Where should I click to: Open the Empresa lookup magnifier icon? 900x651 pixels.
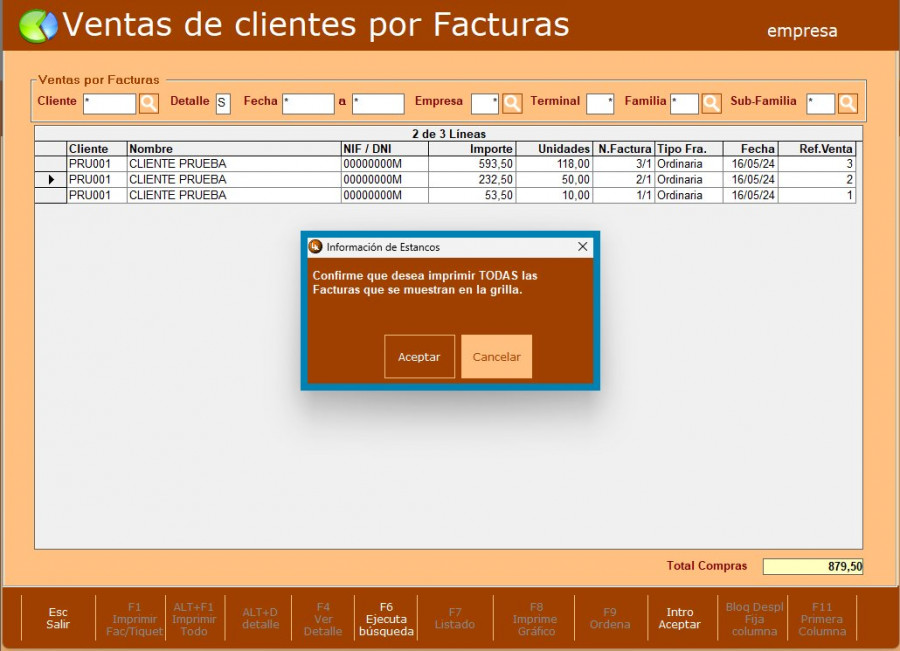[x=512, y=103]
